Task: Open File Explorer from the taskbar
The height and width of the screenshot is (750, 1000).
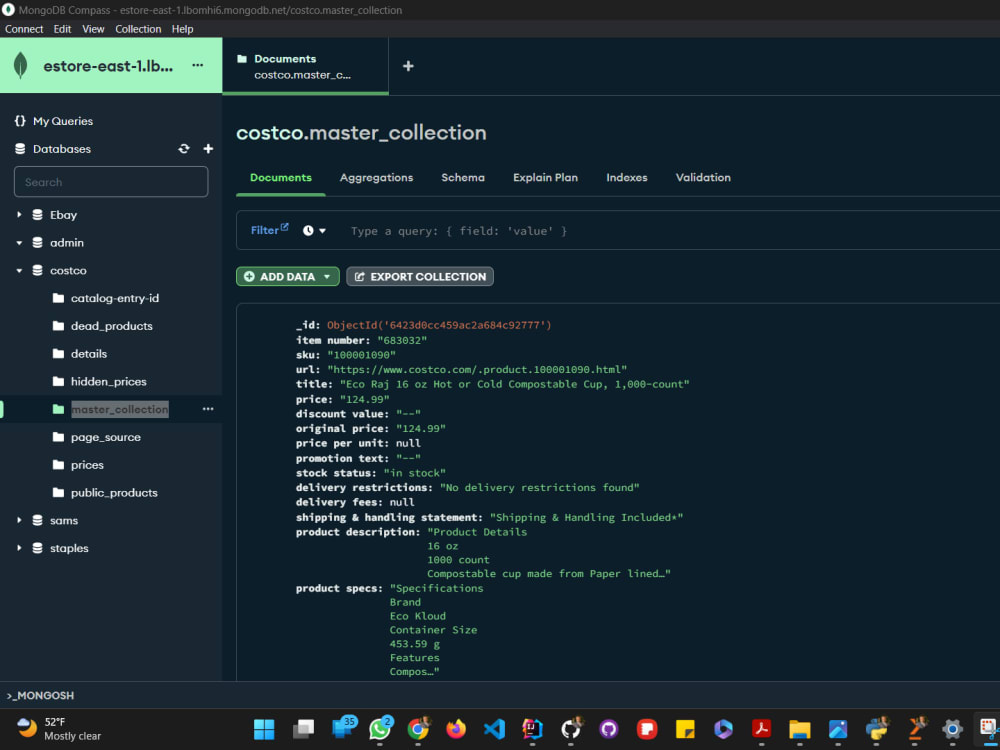Action: pos(800,728)
